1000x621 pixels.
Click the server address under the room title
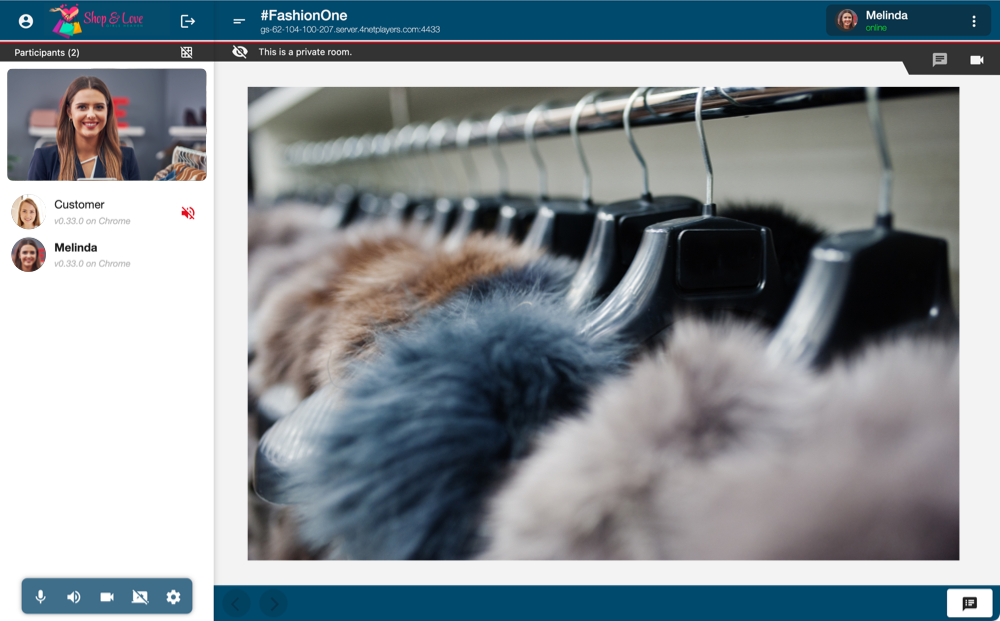350,30
